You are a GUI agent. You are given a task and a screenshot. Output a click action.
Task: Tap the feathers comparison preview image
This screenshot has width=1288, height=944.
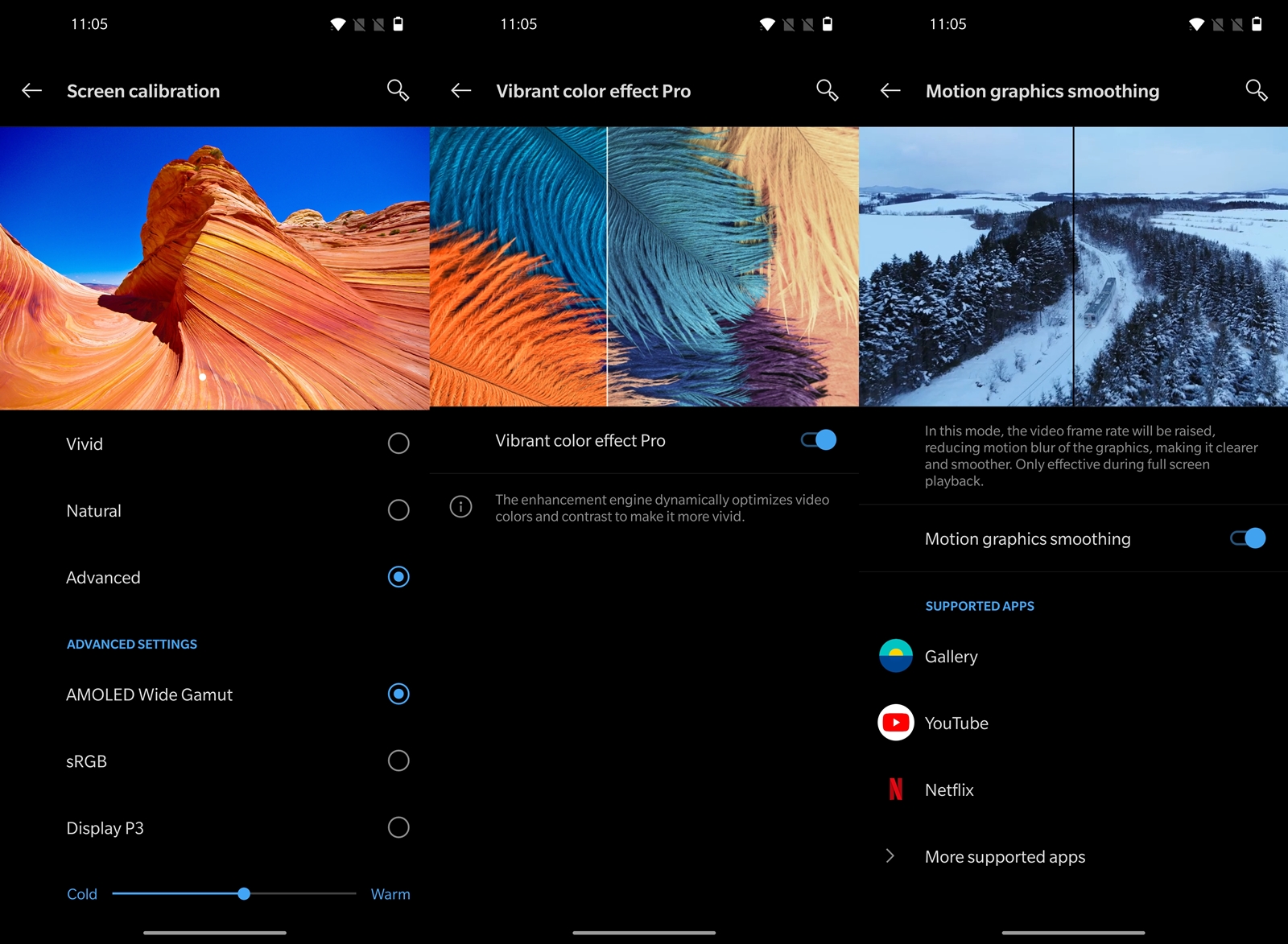(x=644, y=266)
